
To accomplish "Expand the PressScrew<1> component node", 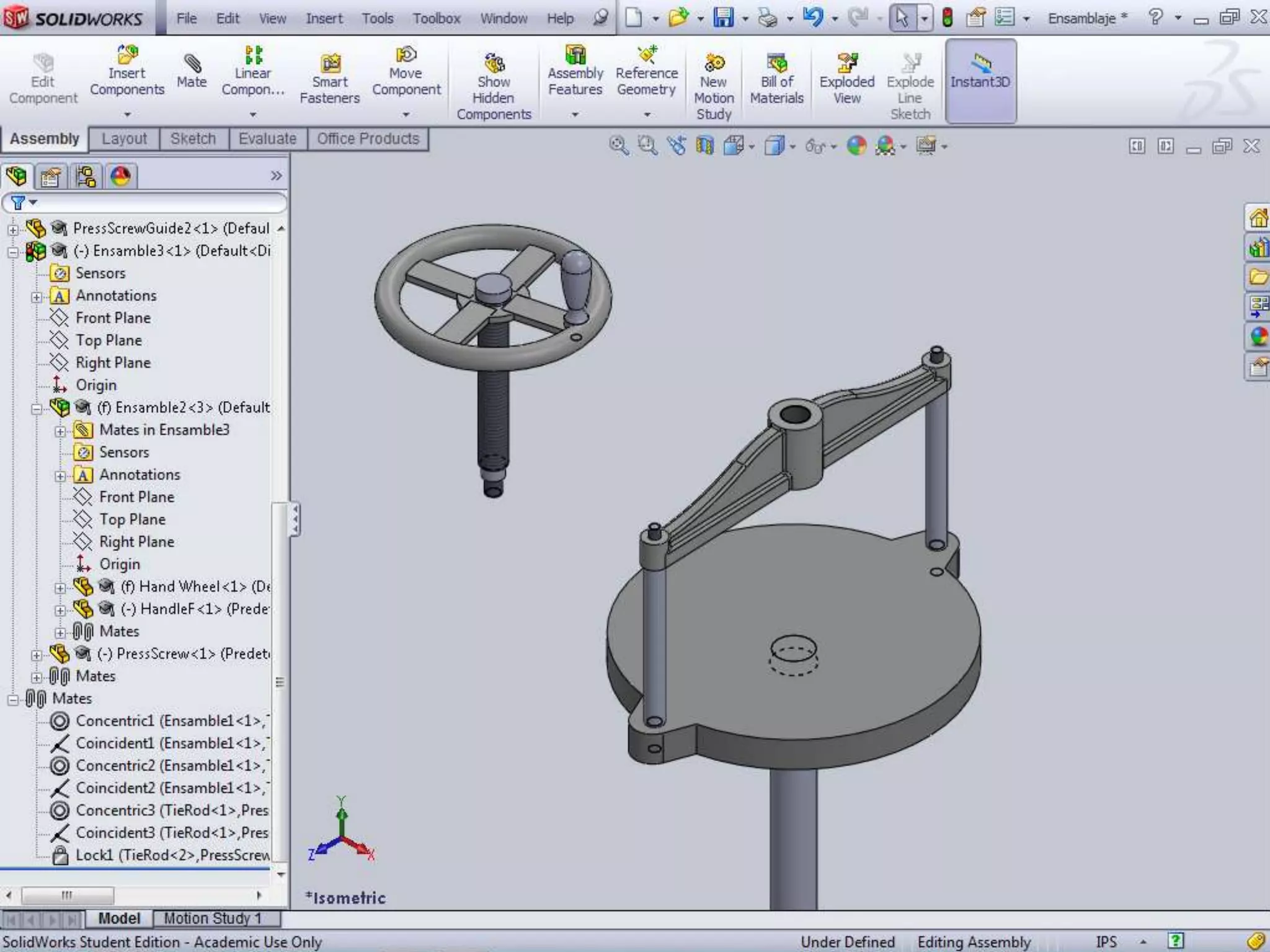I will tap(37, 655).
